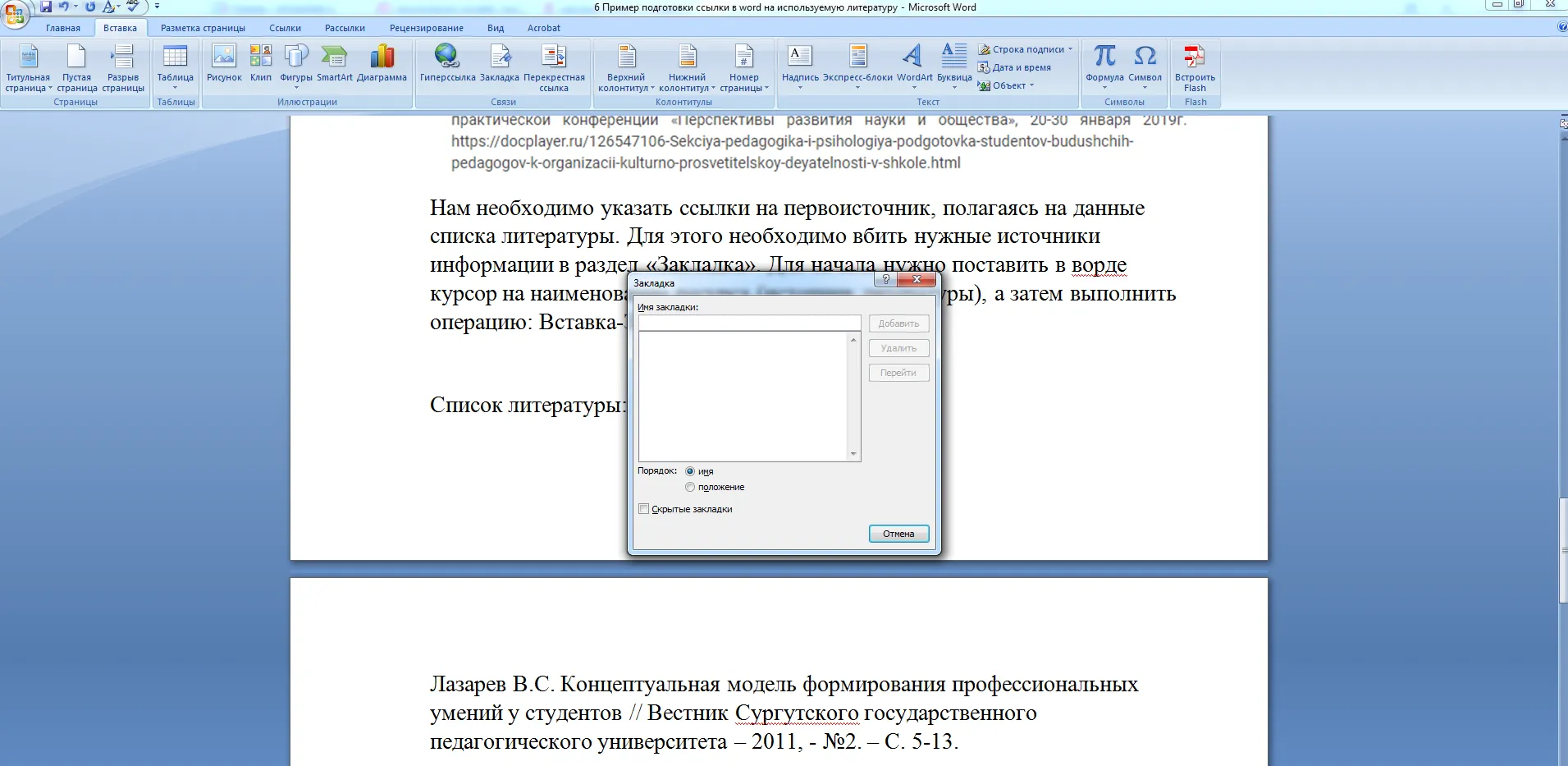This screenshot has width=1568, height=766.
Task: Insert an equation (Формула)
Action: (x=1104, y=68)
